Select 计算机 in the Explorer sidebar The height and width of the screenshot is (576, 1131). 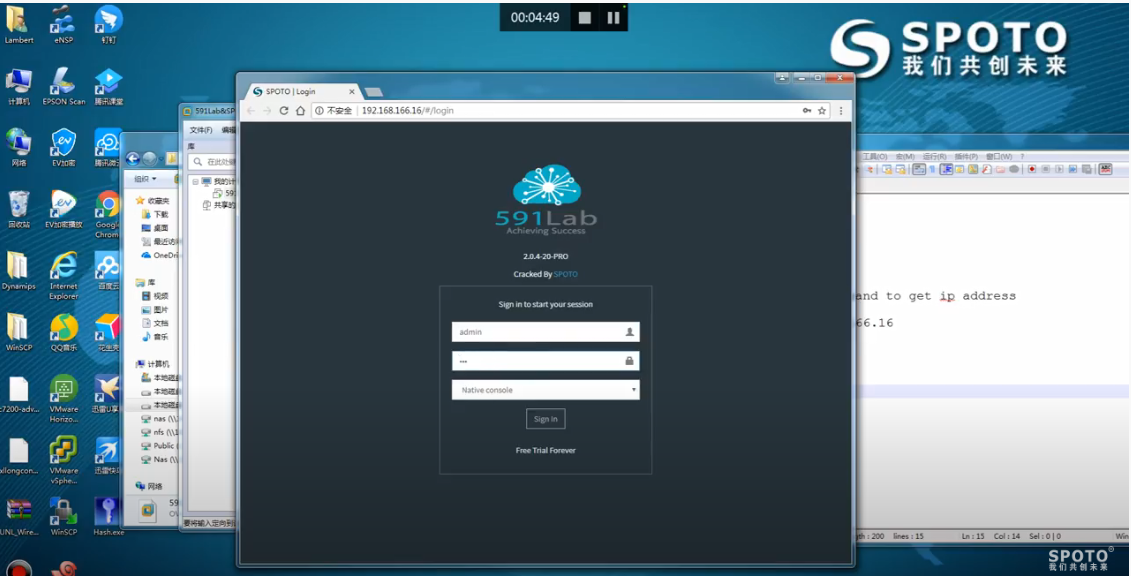(x=153, y=364)
